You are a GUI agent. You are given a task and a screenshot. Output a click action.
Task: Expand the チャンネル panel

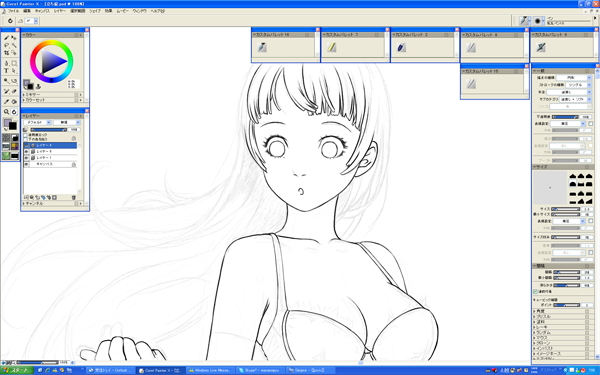23,204
